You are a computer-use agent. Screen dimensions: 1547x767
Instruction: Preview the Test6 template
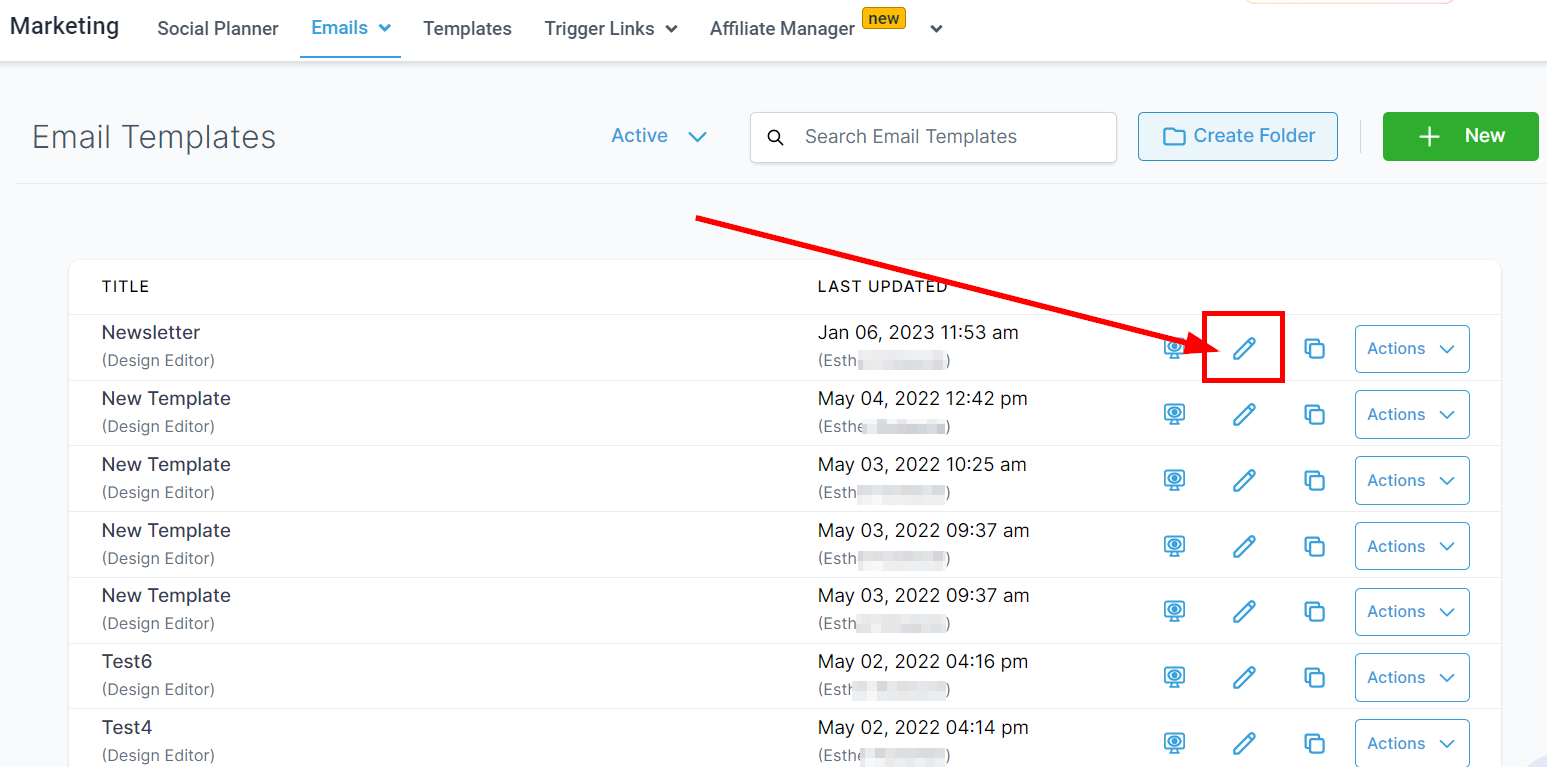1174,677
